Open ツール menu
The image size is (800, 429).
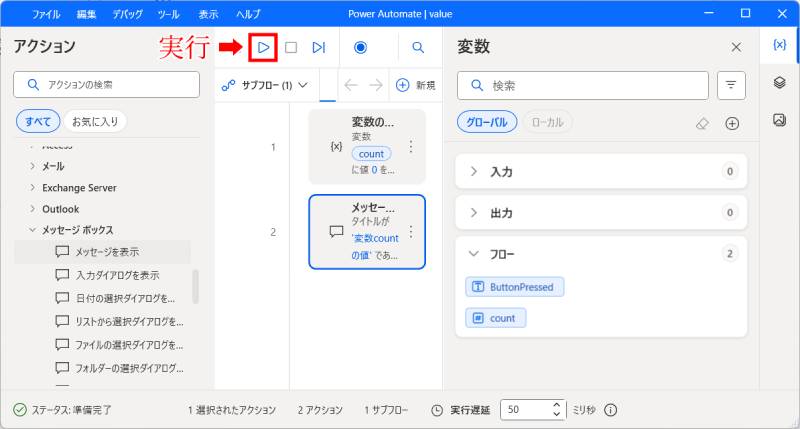point(168,14)
